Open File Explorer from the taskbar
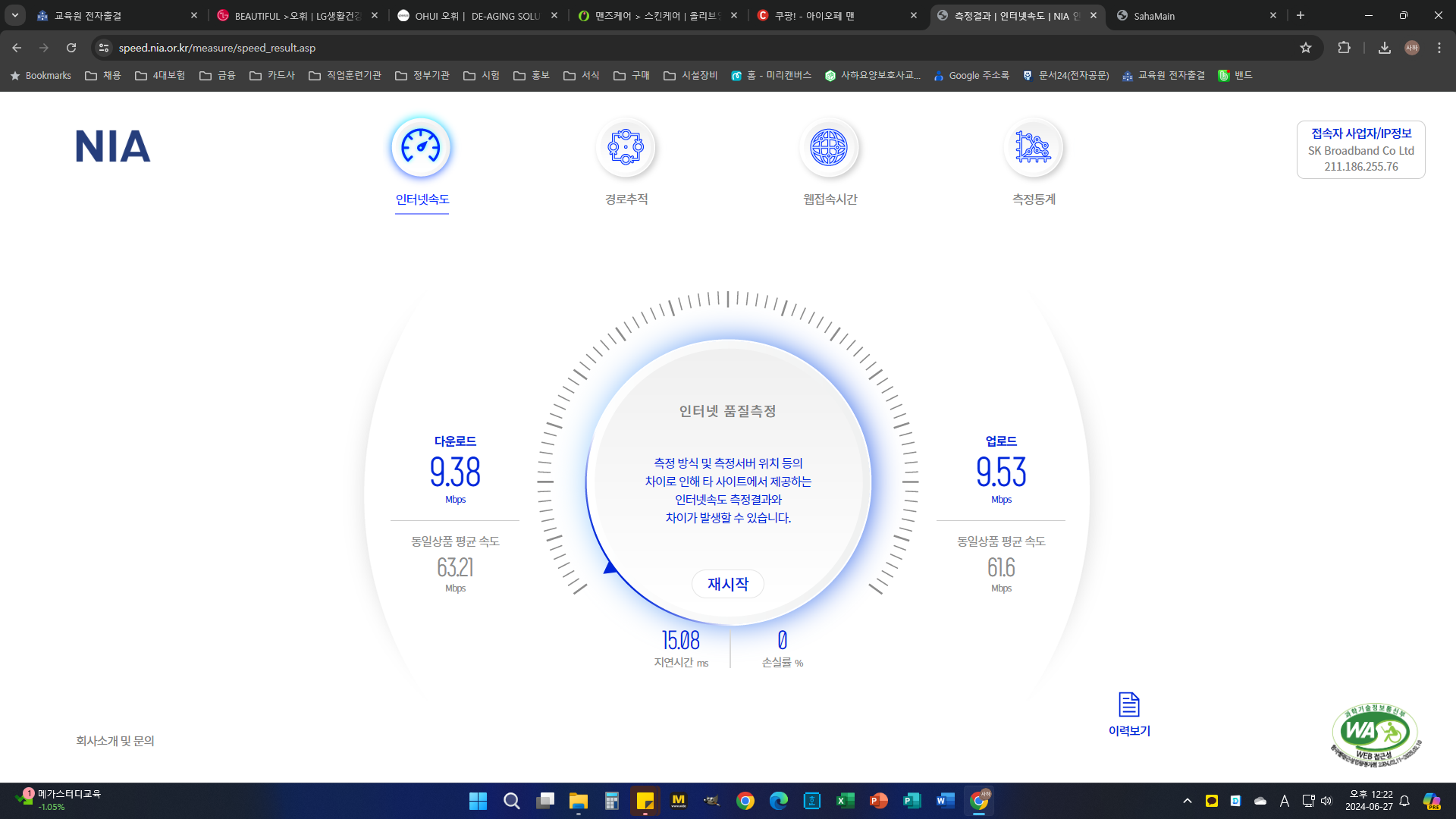This screenshot has height=819, width=1456. (x=579, y=801)
